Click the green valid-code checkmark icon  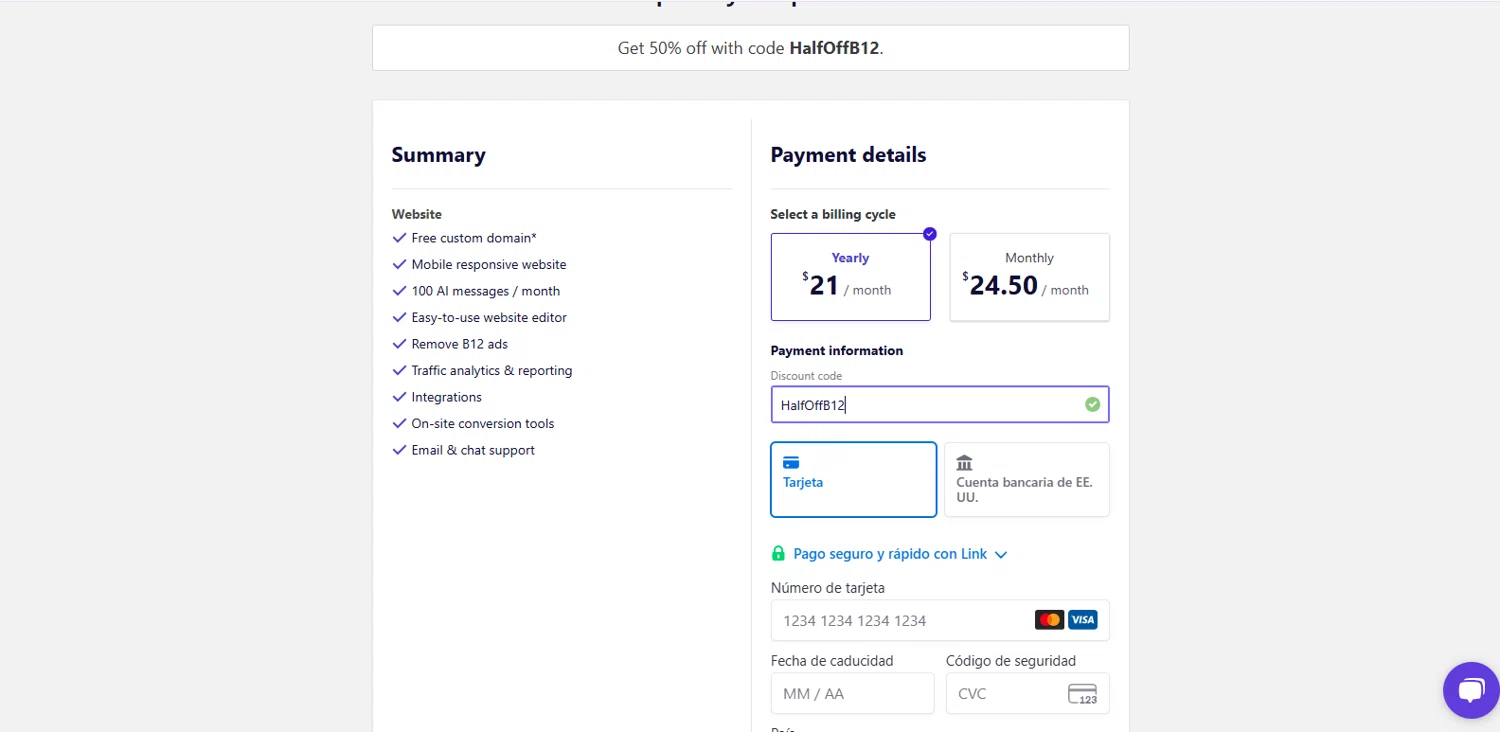[1092, 405]
